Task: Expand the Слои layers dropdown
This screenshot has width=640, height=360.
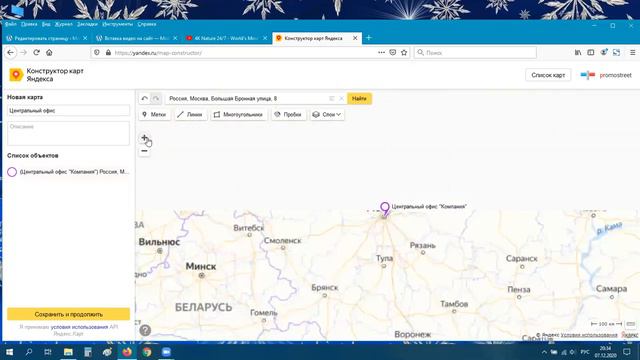Action: pyautogui.click(x=327, y=115)
